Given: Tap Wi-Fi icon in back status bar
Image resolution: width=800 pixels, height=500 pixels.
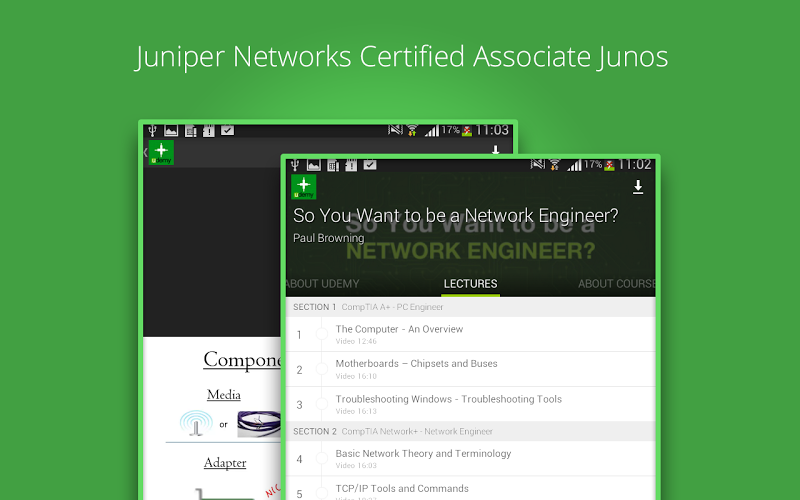Looking at the screenshot, I should coord(412,131).
